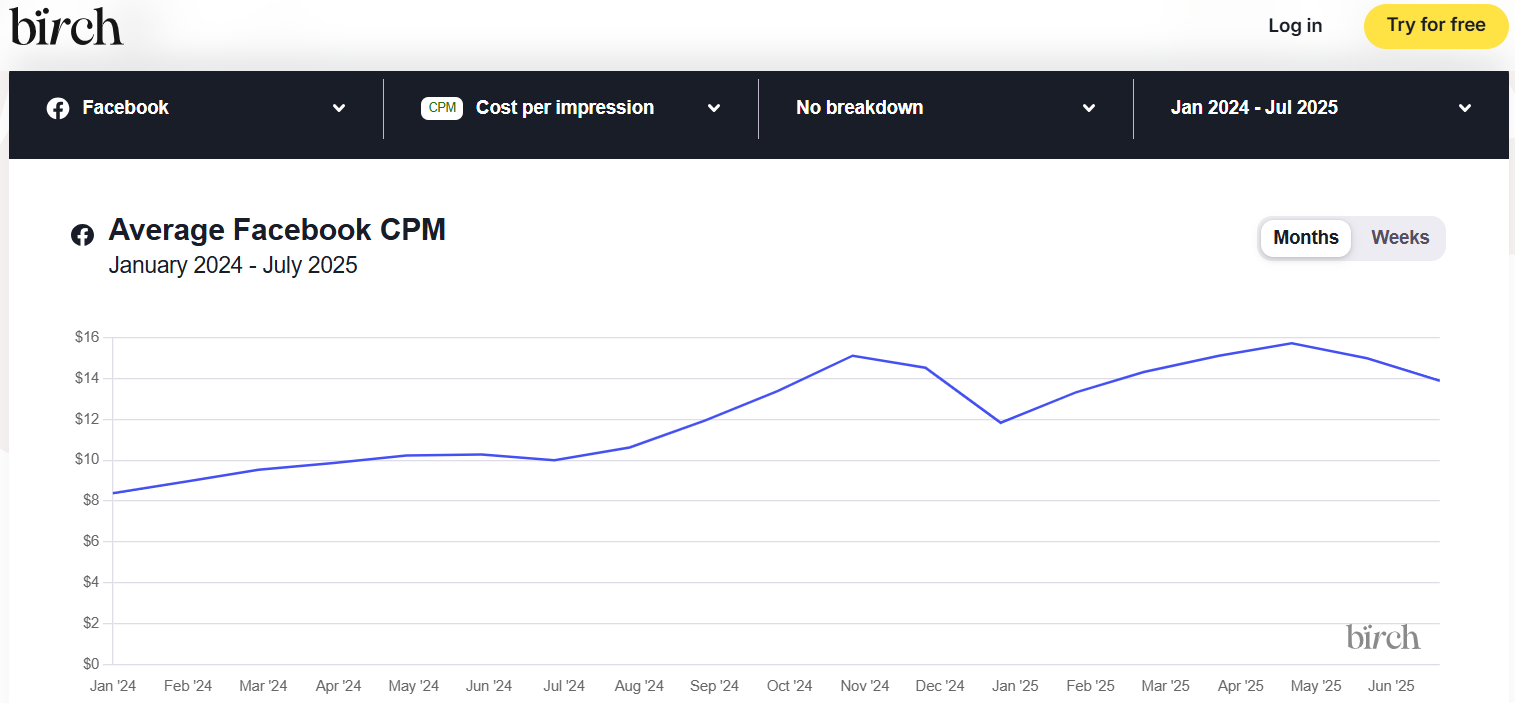Click the $2 y-axis label
Screen dimensions: 1515x703
click(x=90, y=623)
